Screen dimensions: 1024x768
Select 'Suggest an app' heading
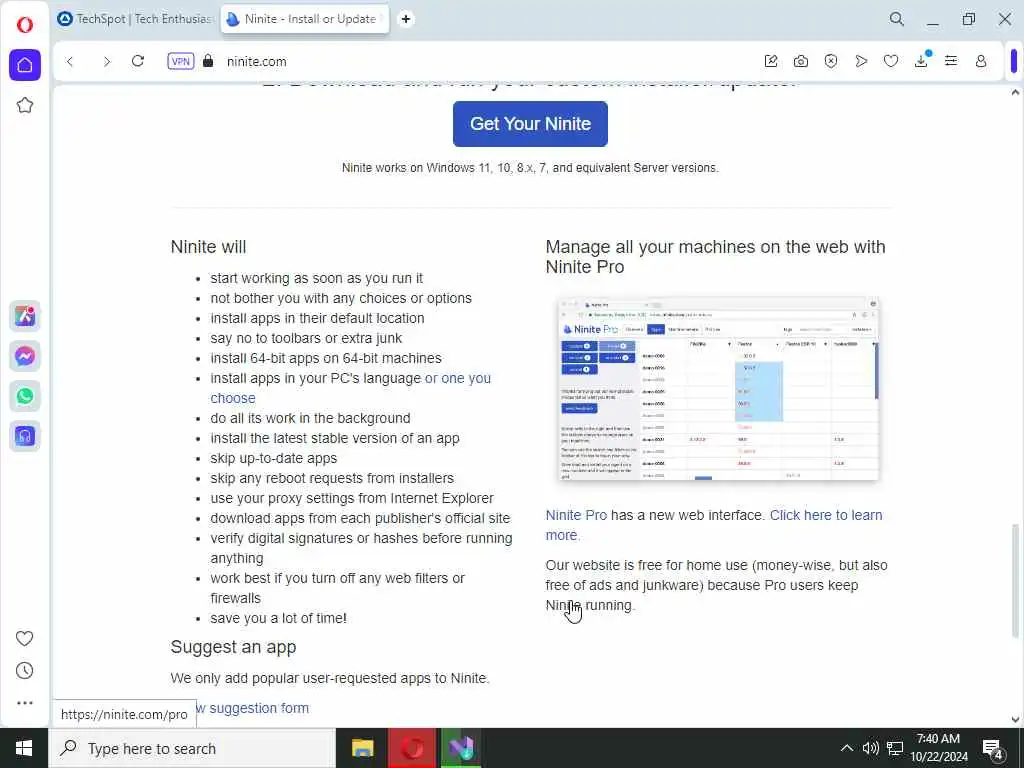(233, 647)
